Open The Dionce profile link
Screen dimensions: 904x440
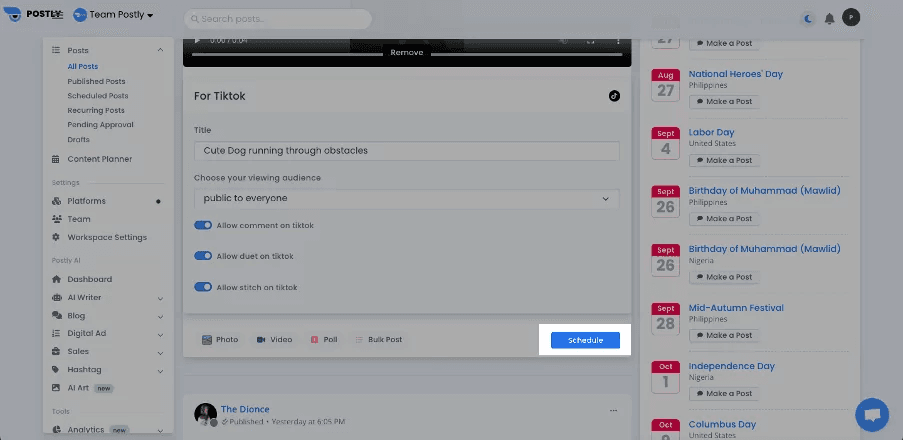[x=245, y=409]
